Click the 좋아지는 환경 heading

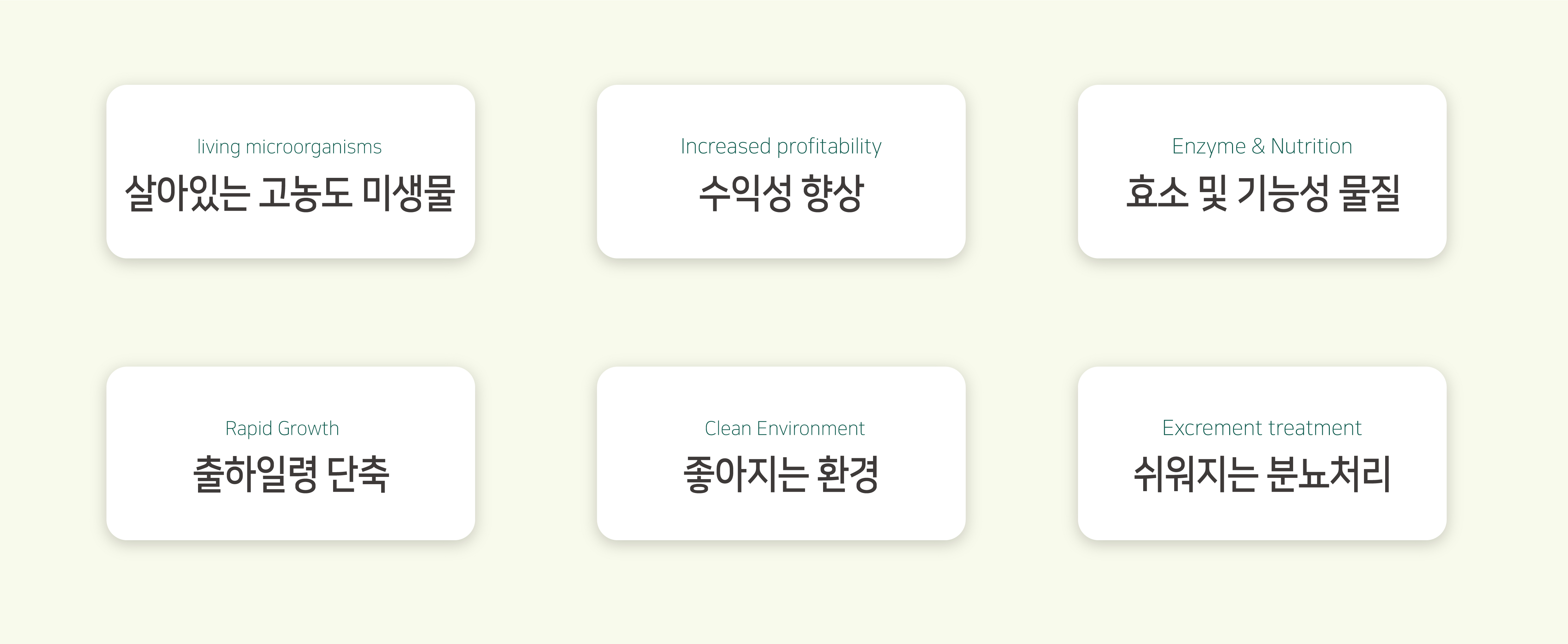tap(781, 474)
